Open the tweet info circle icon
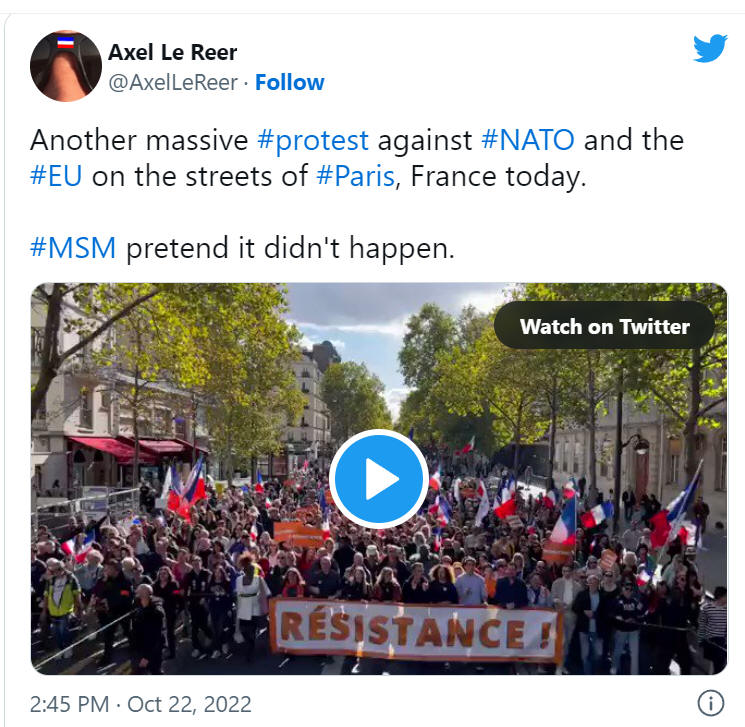745x727 pixels. (x=711, y=703)
